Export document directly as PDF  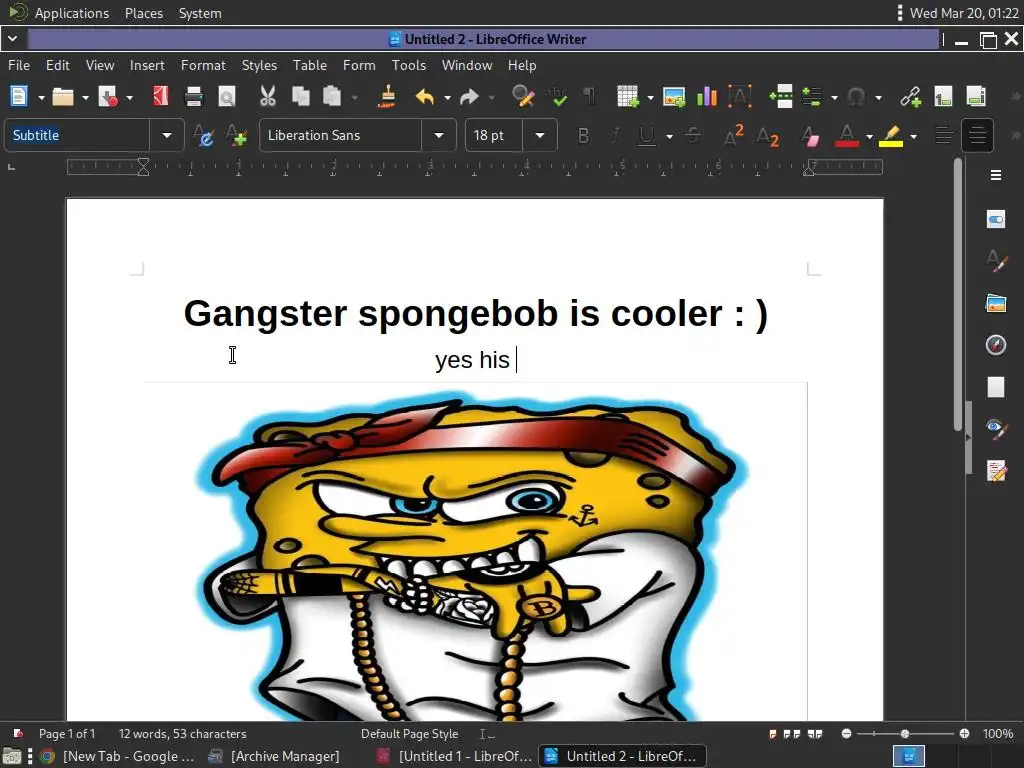pos(160,97)
